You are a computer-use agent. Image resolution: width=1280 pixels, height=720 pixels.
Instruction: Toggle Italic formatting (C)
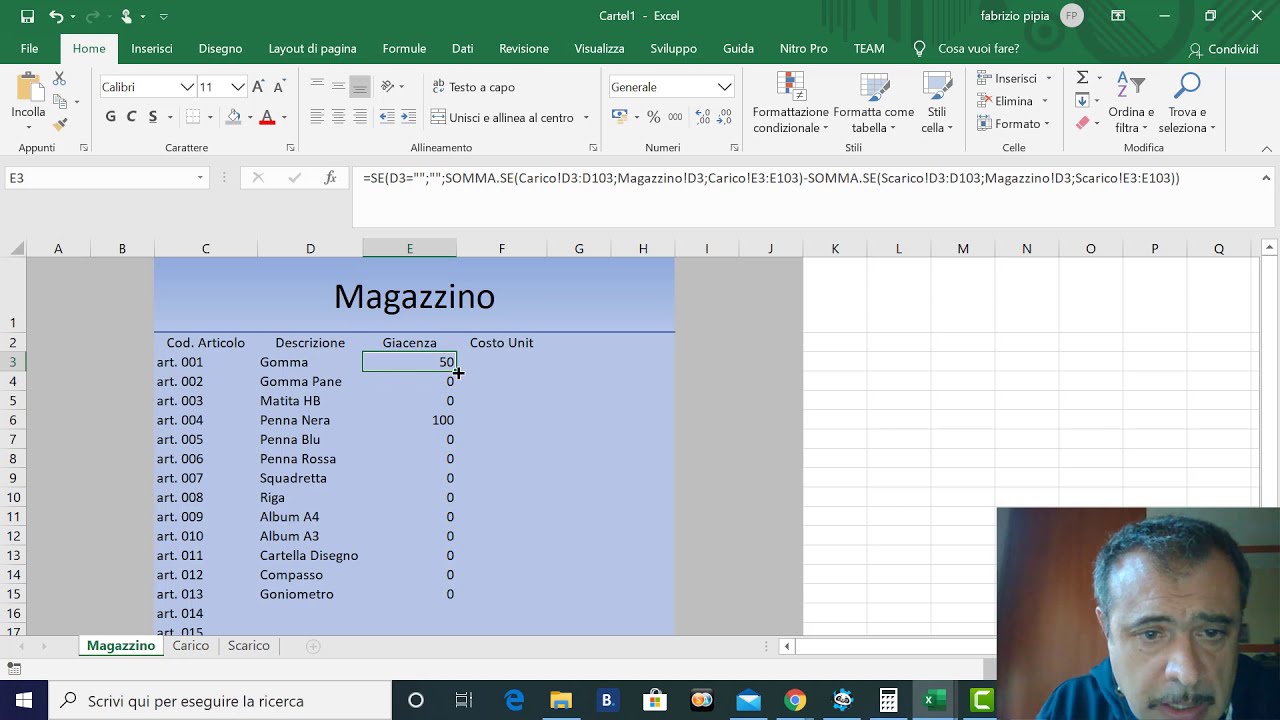[131, 117]
